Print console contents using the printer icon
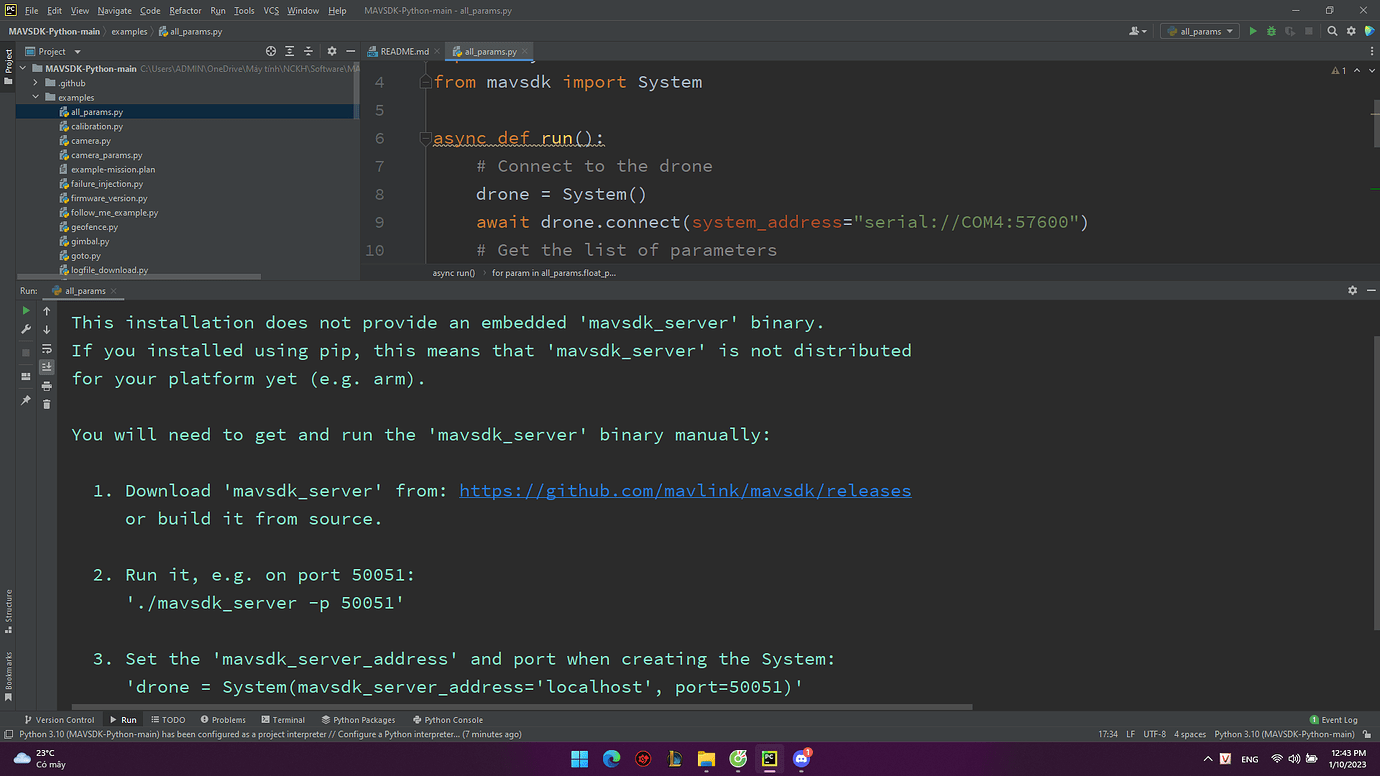This screenshot has width=1380, height=776. click(x=46, y=387)
